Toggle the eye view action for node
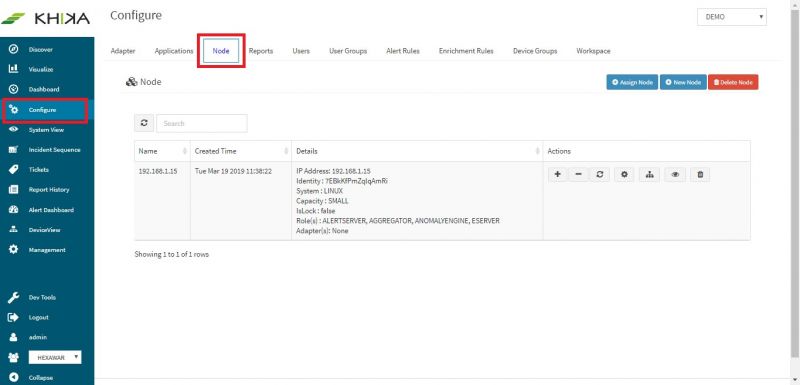 (675, 174)
